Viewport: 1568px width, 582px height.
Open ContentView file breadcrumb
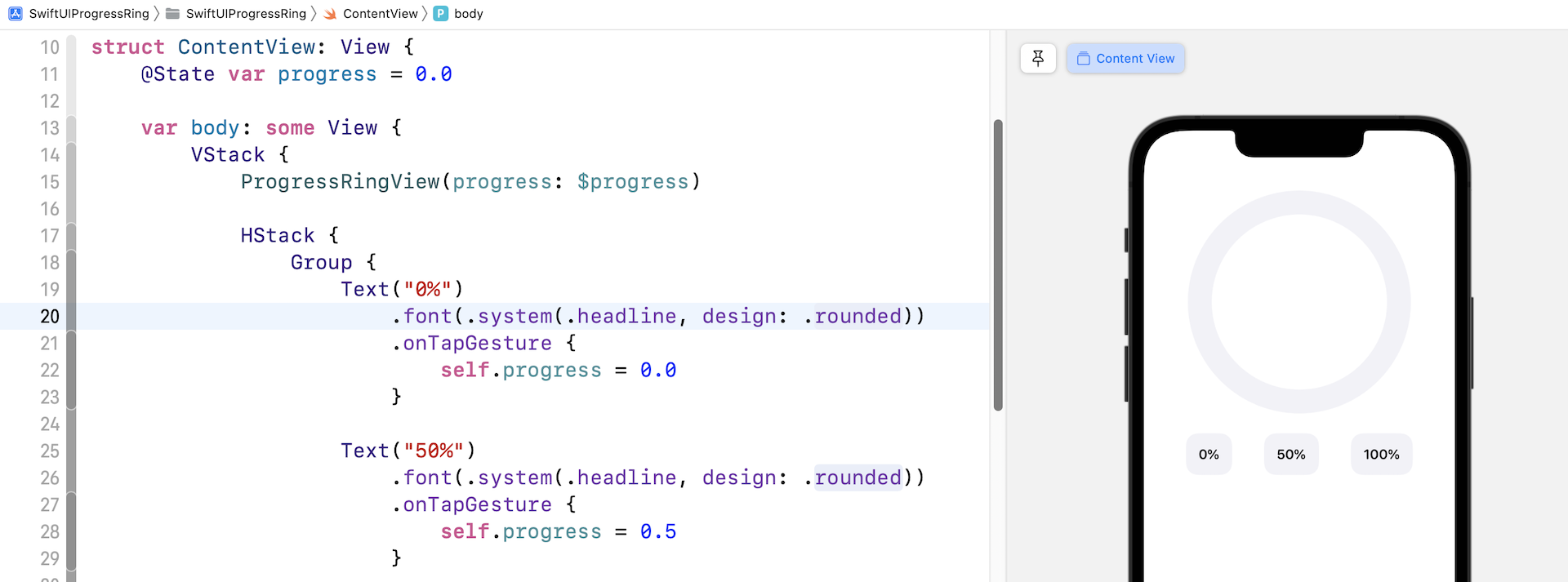(380, 14)
